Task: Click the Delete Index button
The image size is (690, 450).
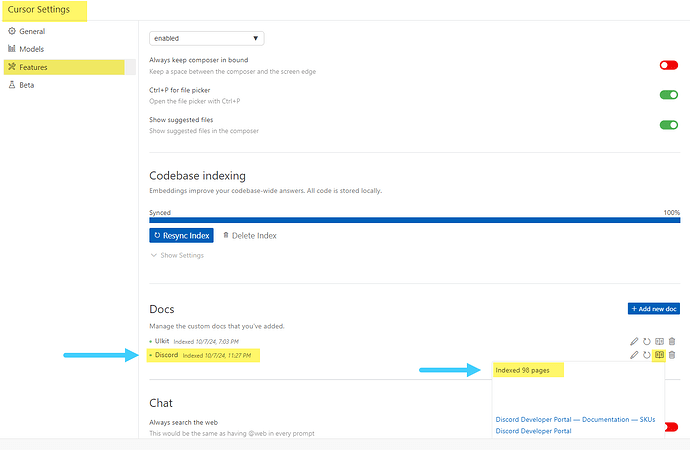Action: [249, 235]
